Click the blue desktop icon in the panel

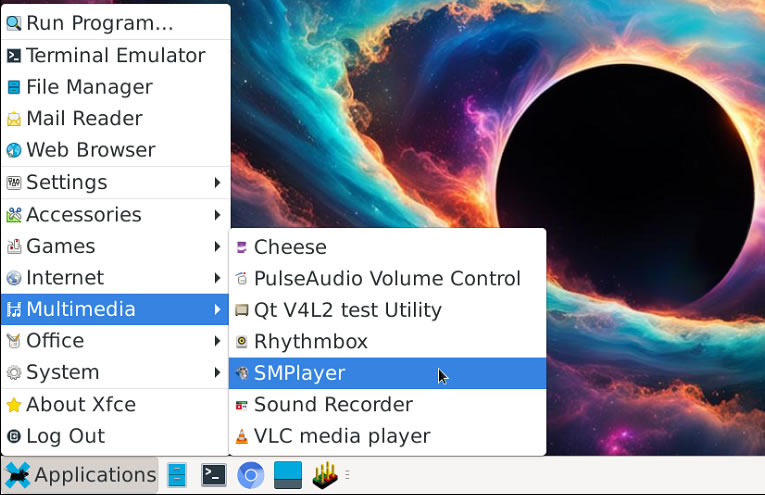click(x=288, y=475)
